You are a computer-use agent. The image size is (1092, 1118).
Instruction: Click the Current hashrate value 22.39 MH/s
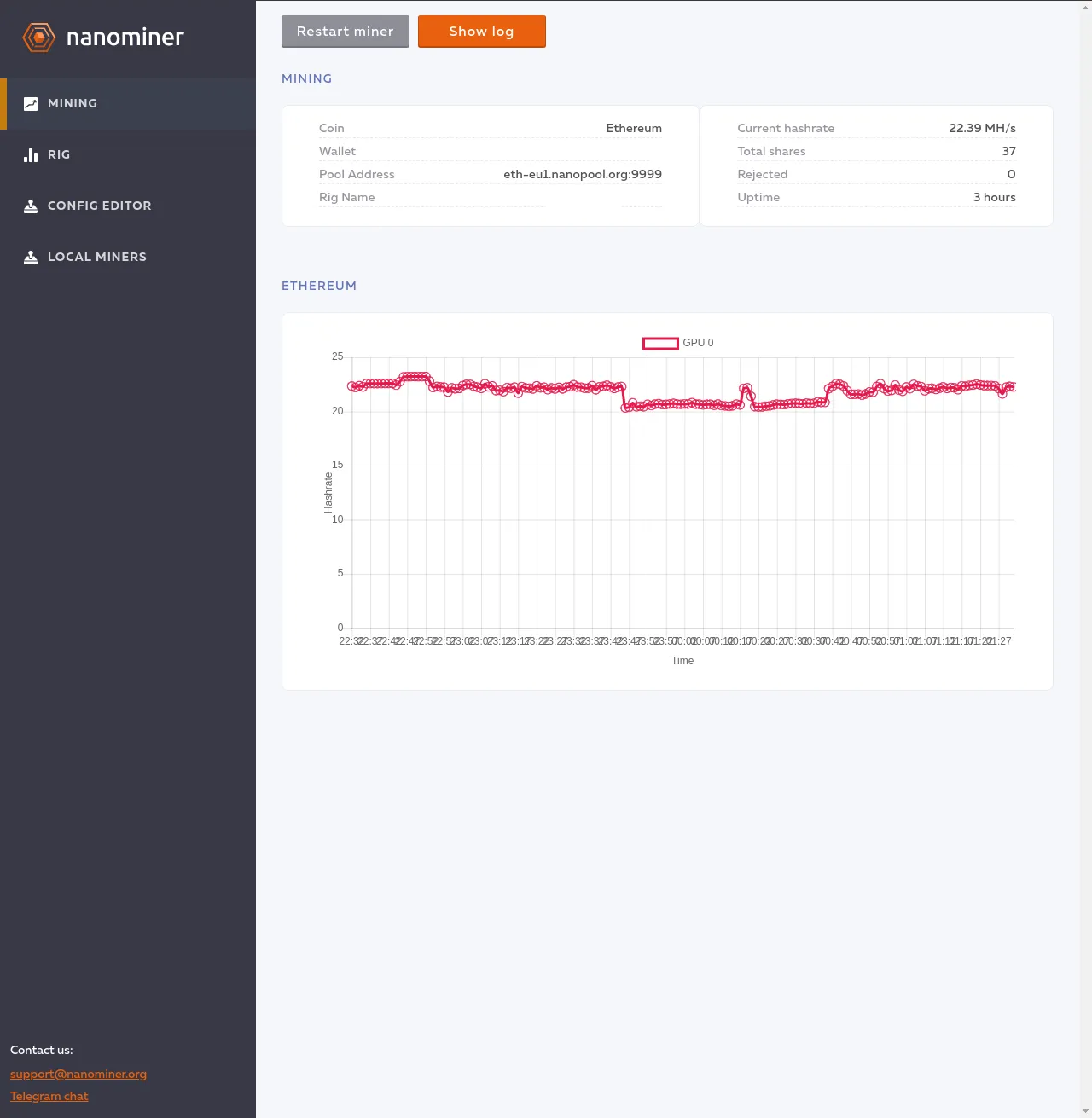pyautogui.click(x=982, y=128)
